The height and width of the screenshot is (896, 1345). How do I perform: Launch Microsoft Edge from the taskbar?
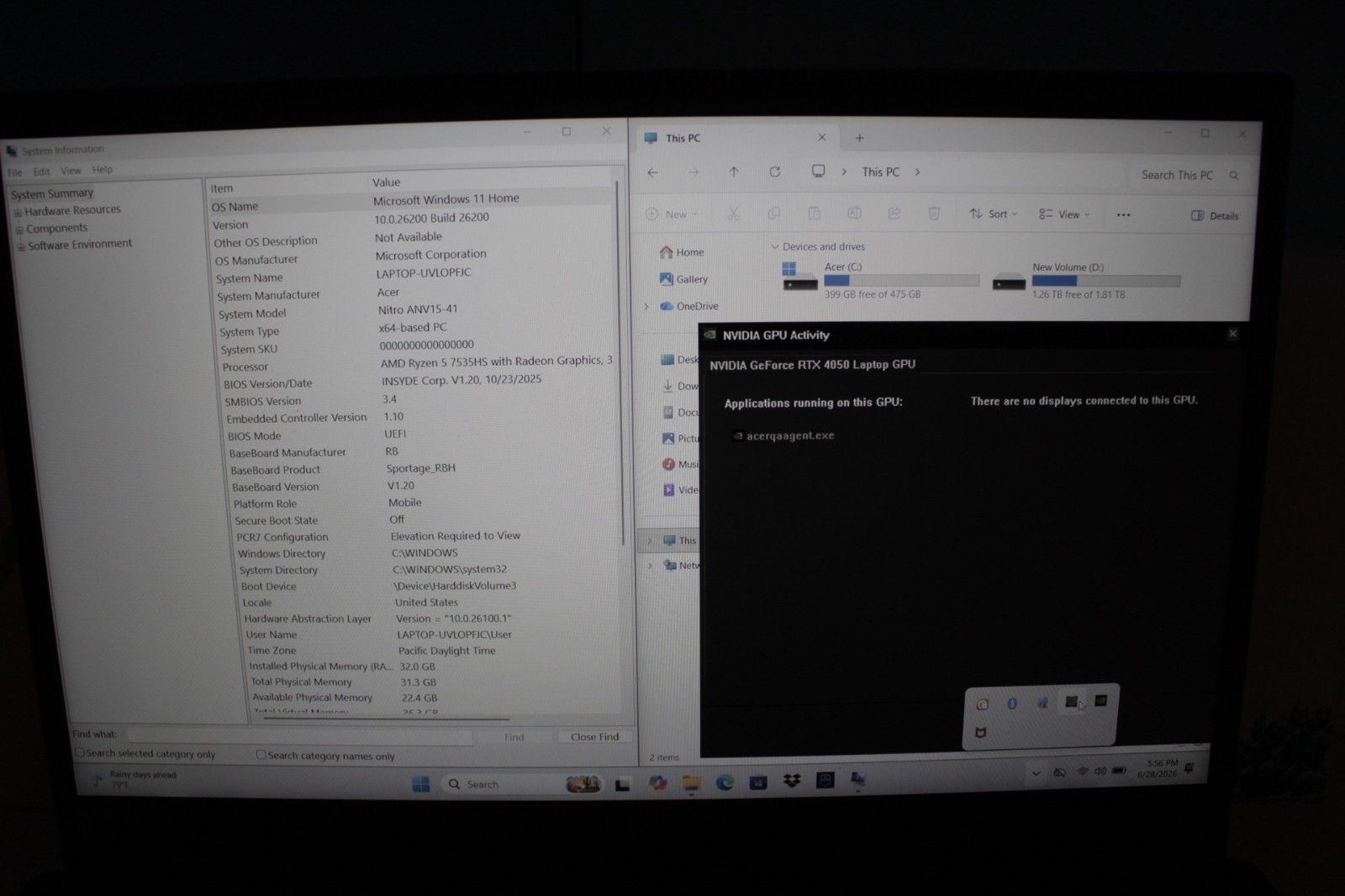click(x=725, y=783)
